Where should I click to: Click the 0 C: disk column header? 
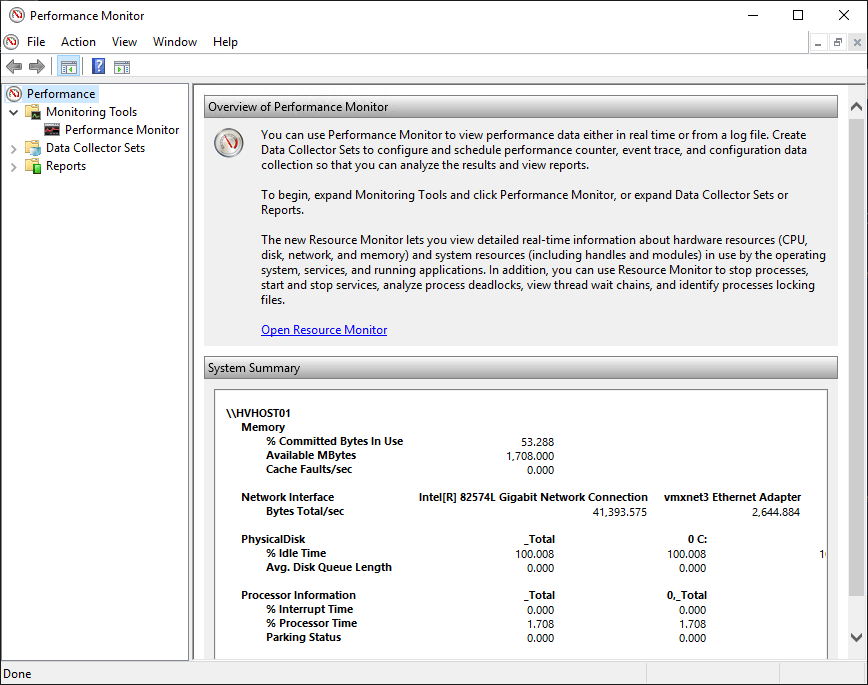[697, 539]
